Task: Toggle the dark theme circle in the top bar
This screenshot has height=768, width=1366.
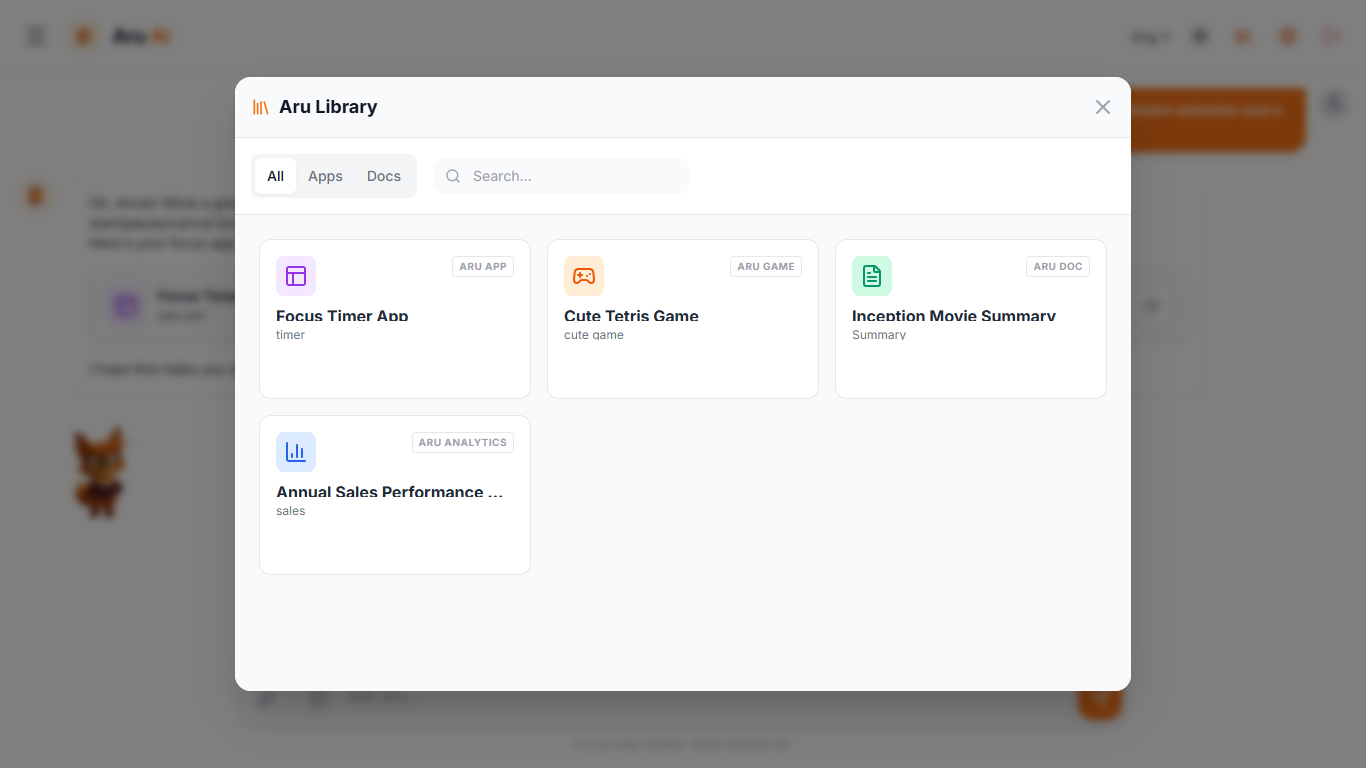Action: (x=1199, y=35)
